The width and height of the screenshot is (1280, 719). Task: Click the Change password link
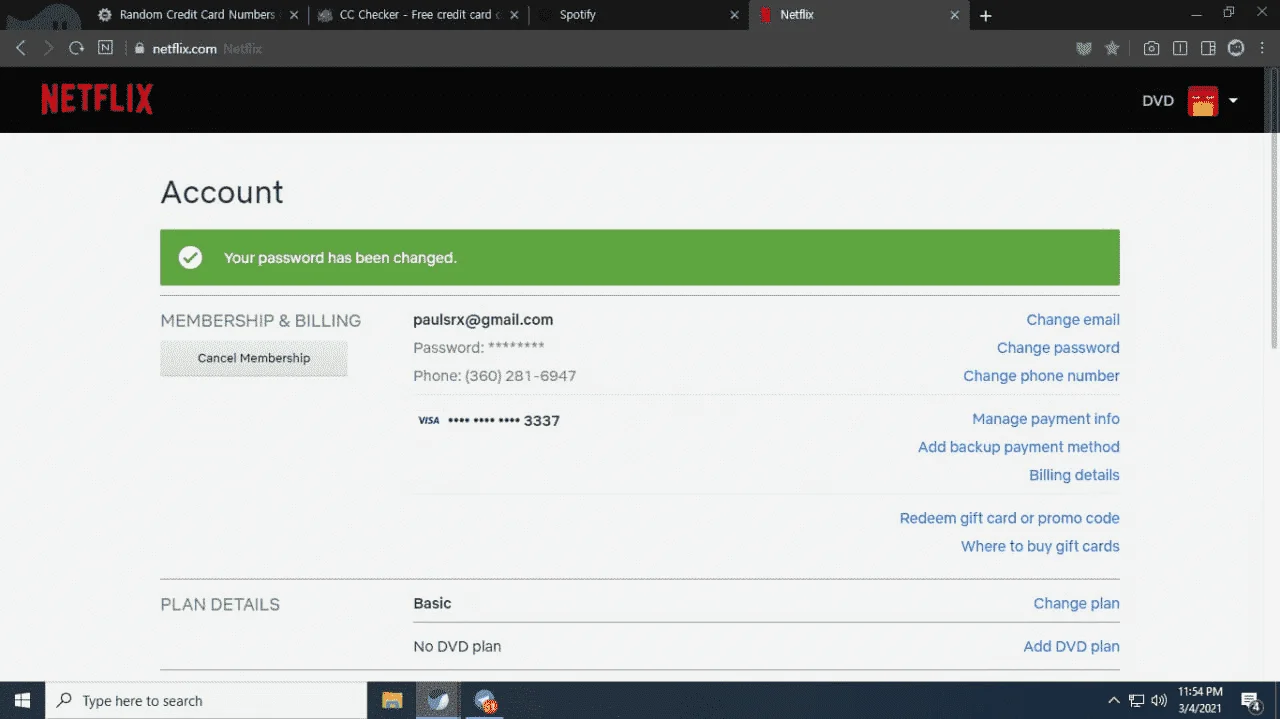1058,348
